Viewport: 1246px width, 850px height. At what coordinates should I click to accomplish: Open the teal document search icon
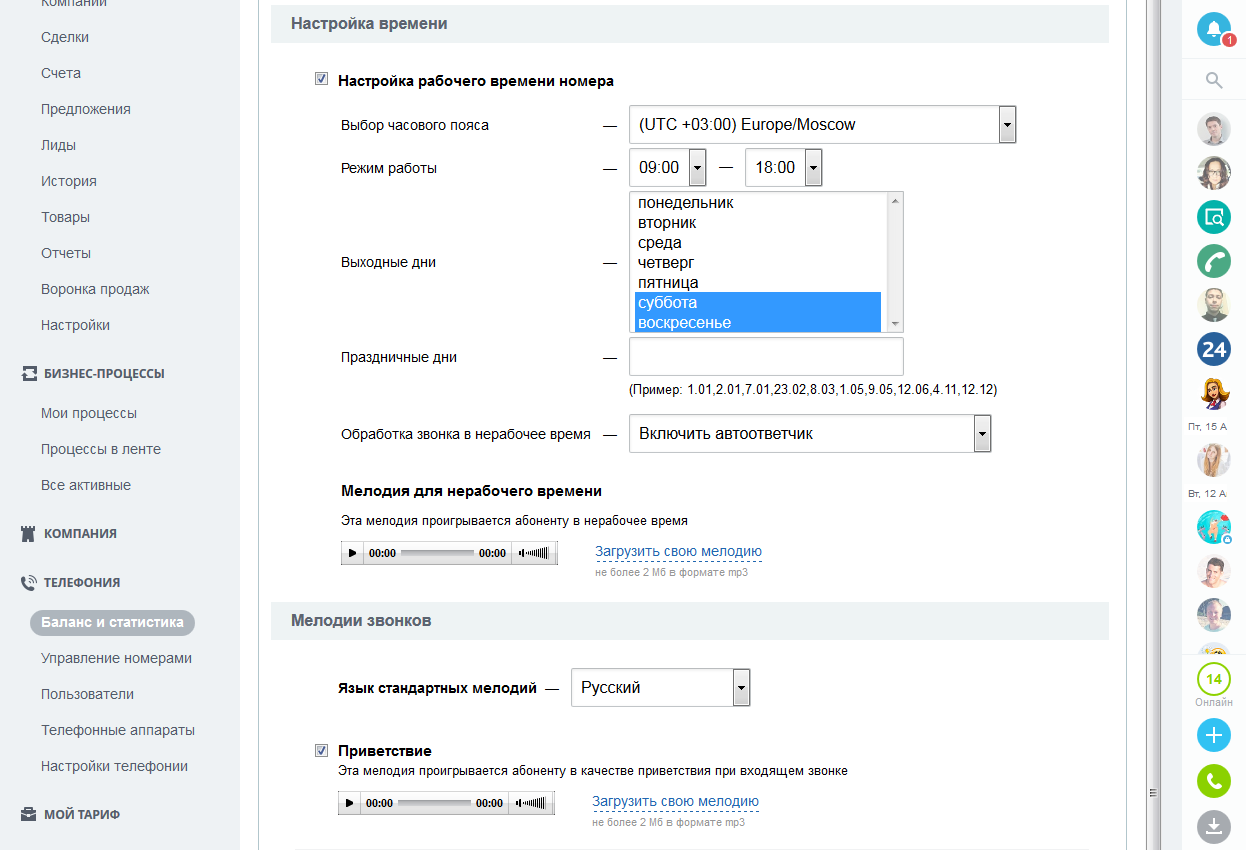[x=1214, y=217]
